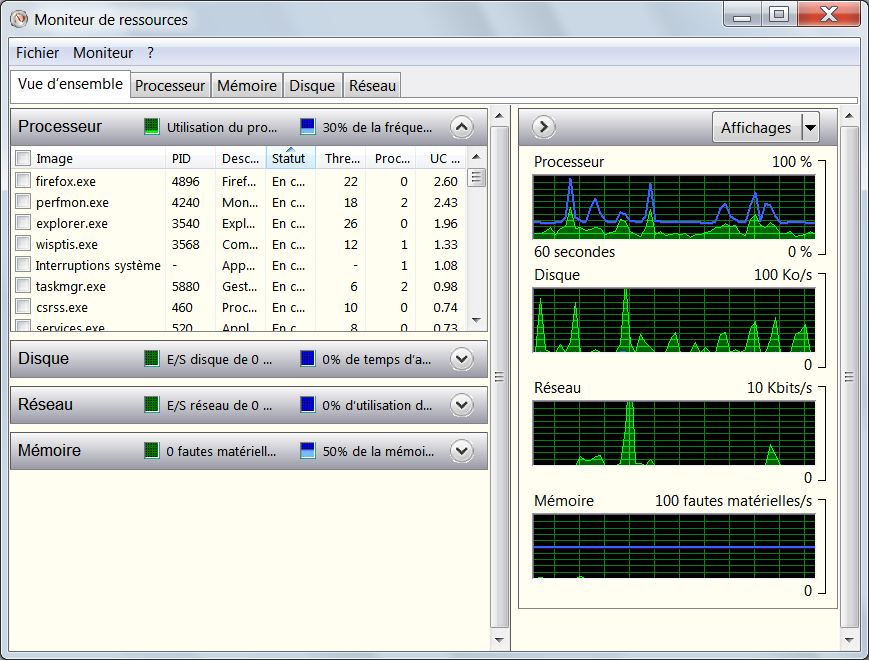
Task: Sort by the Proc... column header
Action: coord(391,158)
